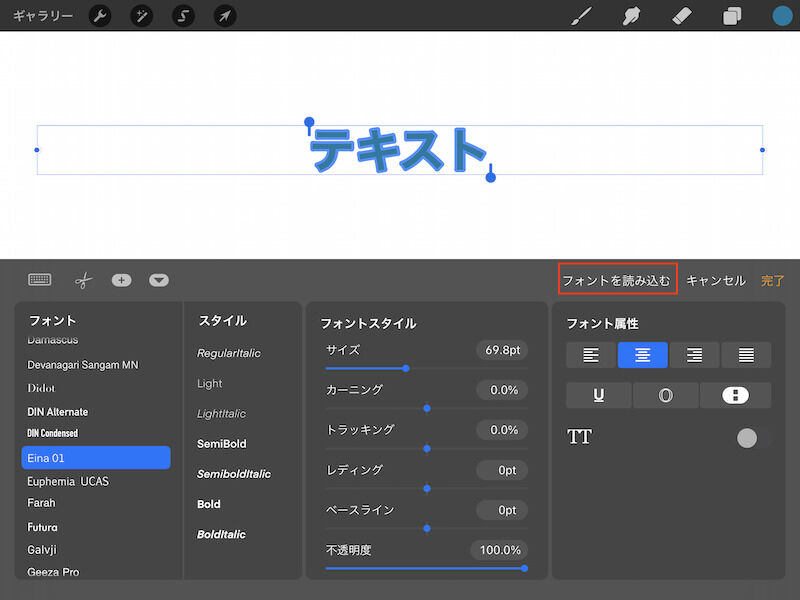Choose the Bold style
The image size is (800, 600).
point(209,504)
